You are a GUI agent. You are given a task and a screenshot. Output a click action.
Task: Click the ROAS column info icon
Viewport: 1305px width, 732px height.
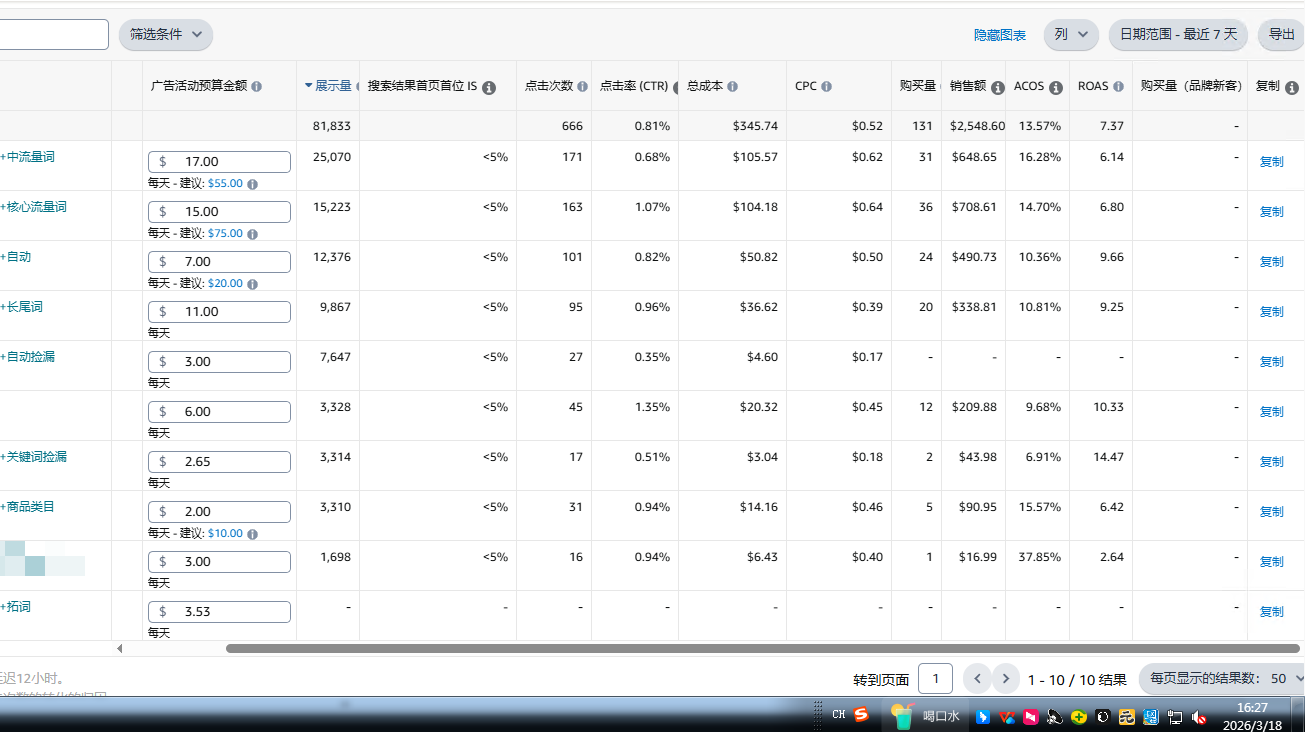pyautogui.click(x=1118, y=87)
